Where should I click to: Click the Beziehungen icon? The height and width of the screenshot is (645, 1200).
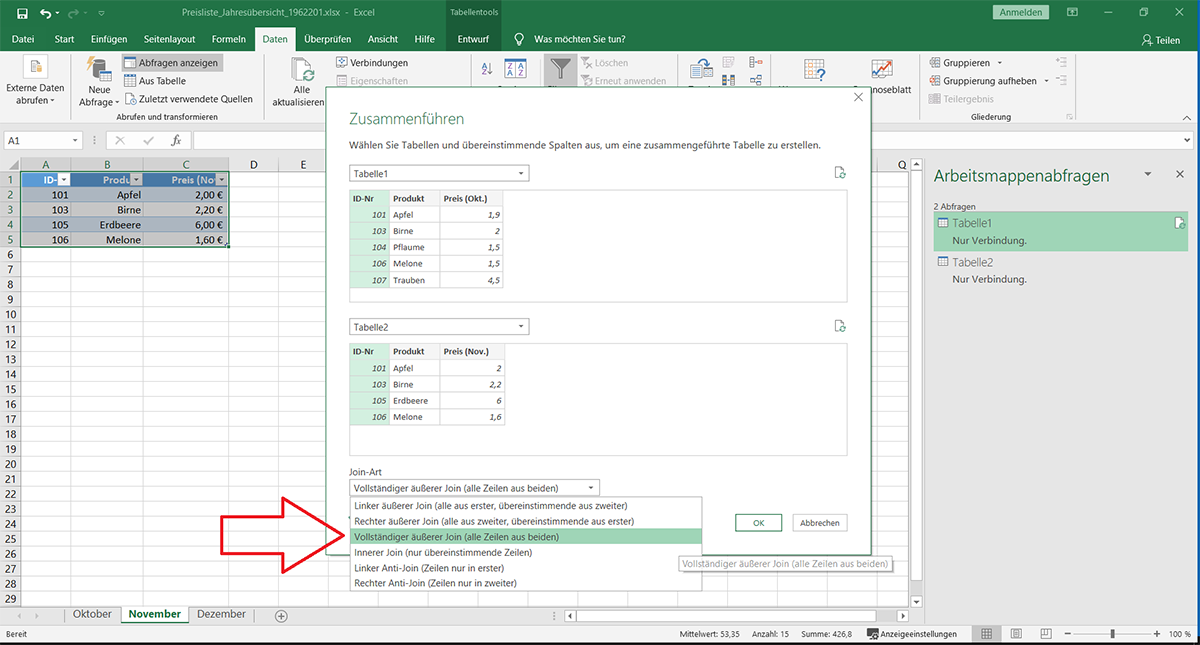tap(755, 80)
